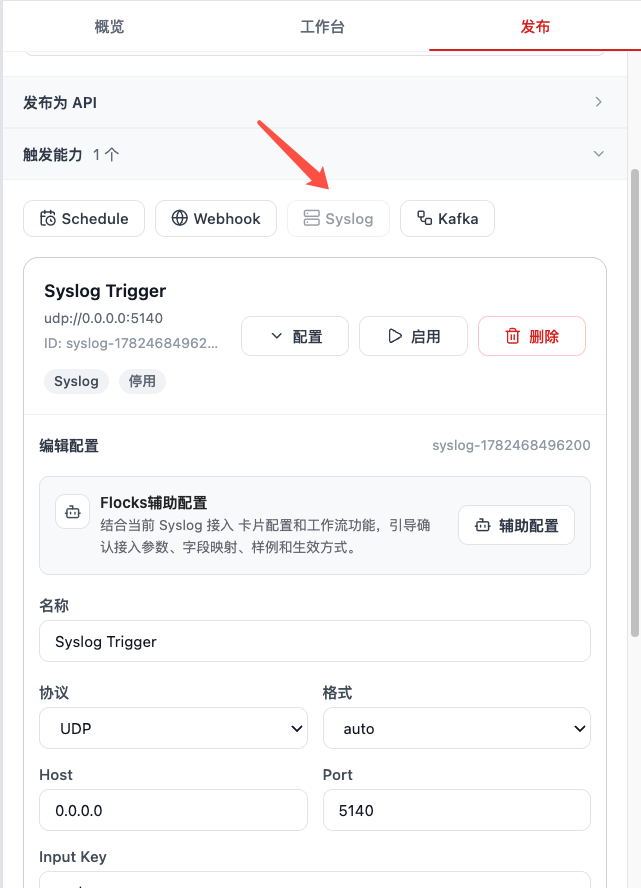Enable the Syslog Trigger with 启用

[x=413, y=336]
